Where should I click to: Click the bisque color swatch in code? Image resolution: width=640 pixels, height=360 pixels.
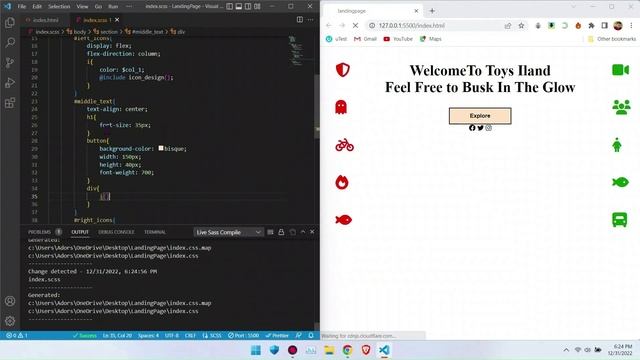click(x=161, y=148)
